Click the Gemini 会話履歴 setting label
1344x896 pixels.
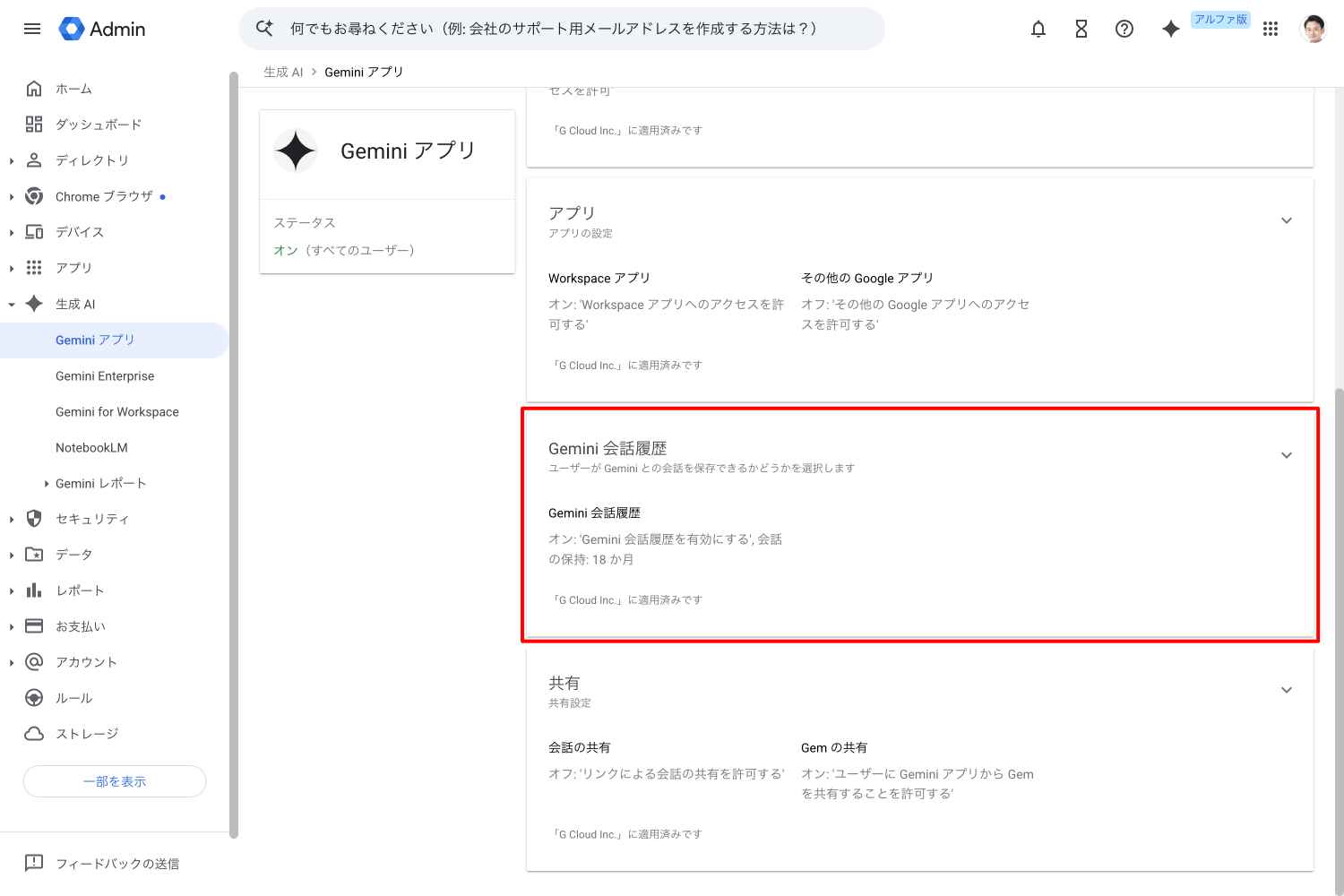(594, 513)
